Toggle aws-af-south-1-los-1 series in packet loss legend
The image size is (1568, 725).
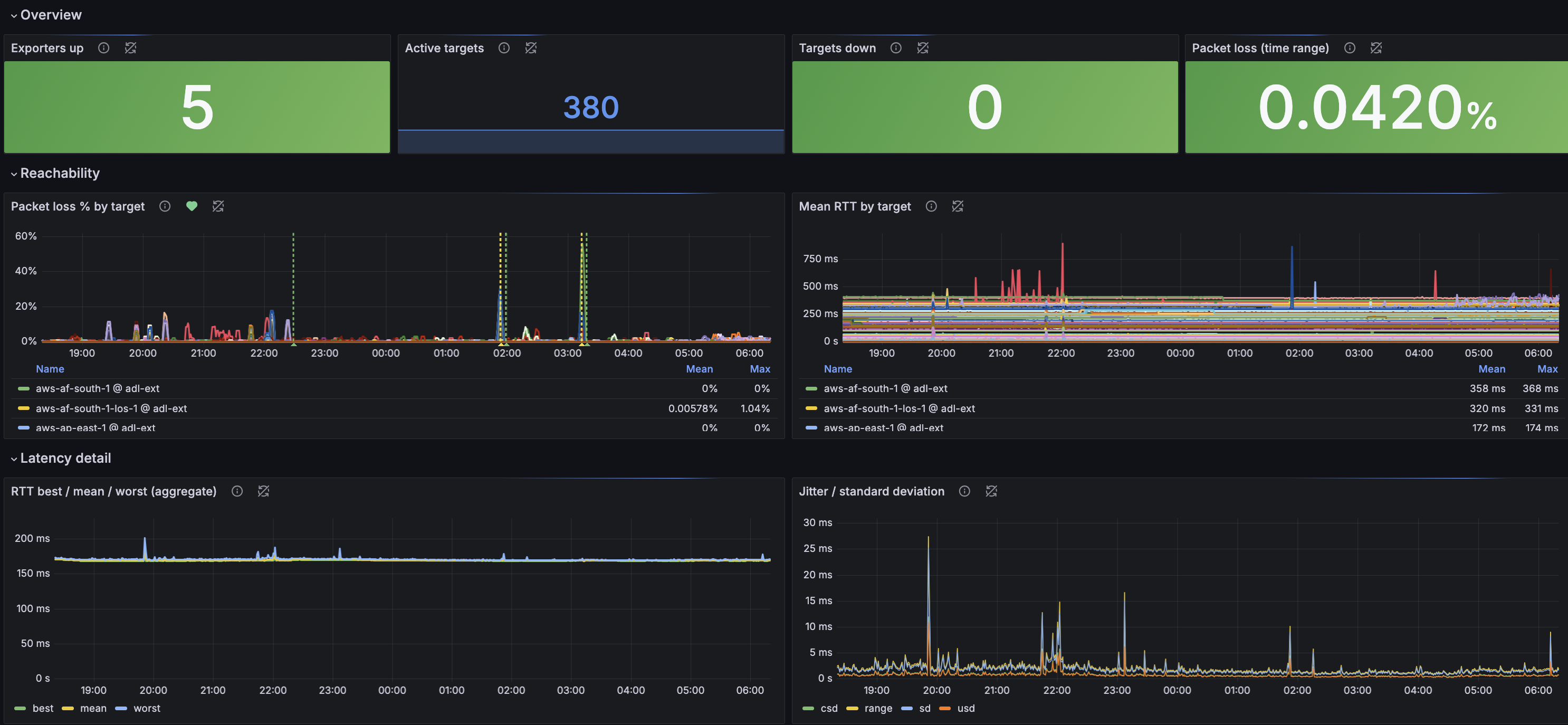[111, 408]
